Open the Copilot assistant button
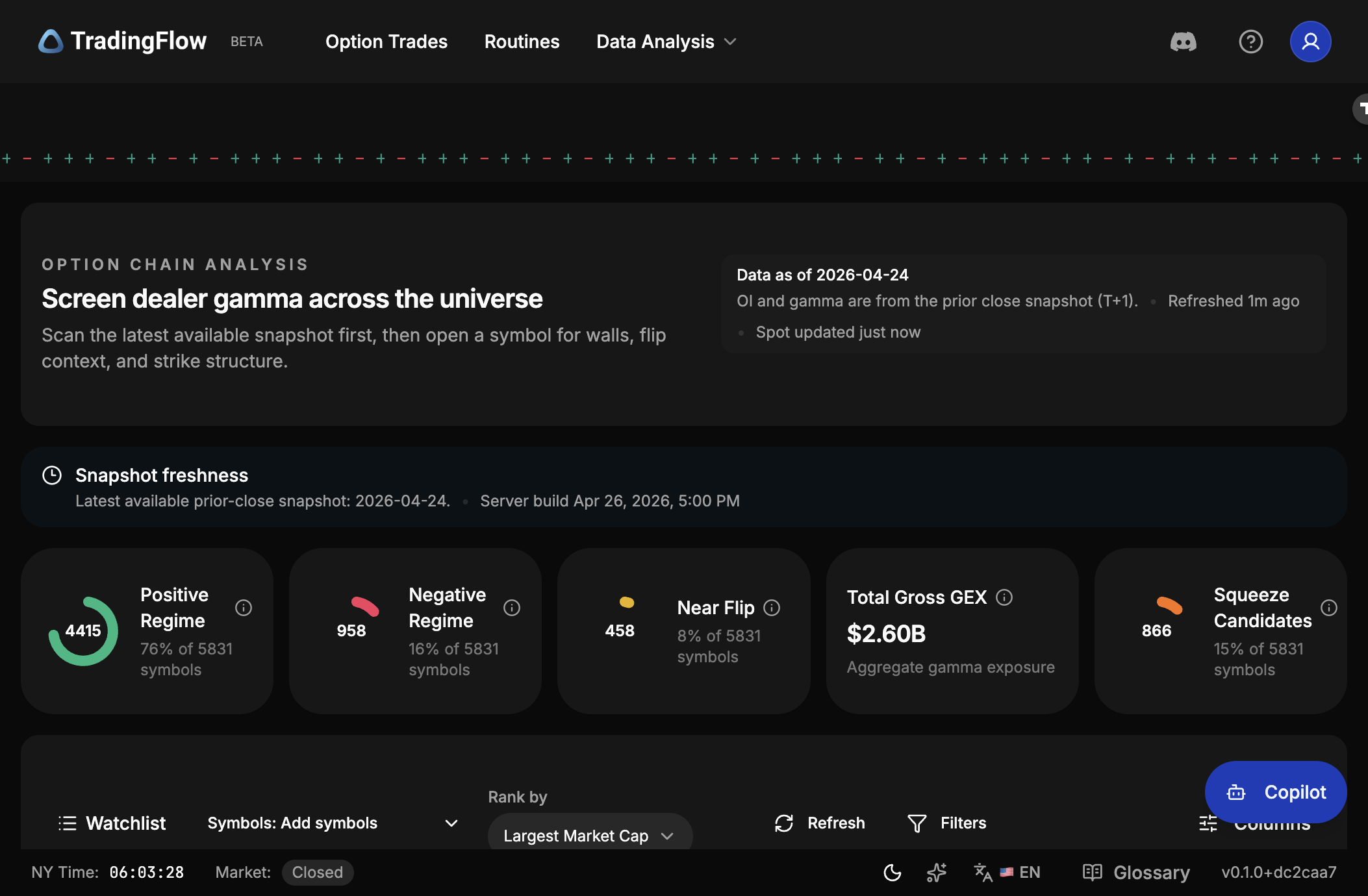This screenshot has width=1368, height=896. point(1275,792)
